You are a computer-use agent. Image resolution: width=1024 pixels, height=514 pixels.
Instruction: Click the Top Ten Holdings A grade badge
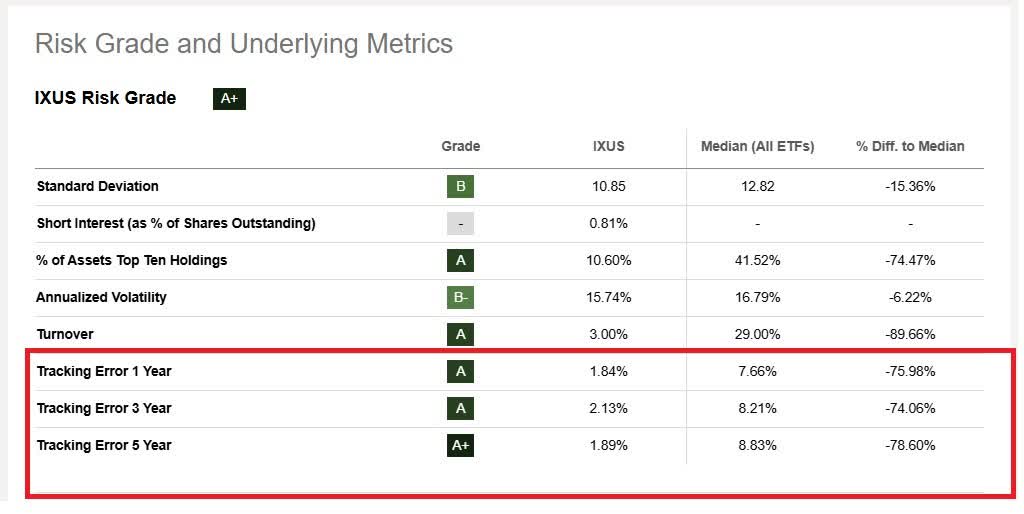pyautogui.click(x=460, y=260)
